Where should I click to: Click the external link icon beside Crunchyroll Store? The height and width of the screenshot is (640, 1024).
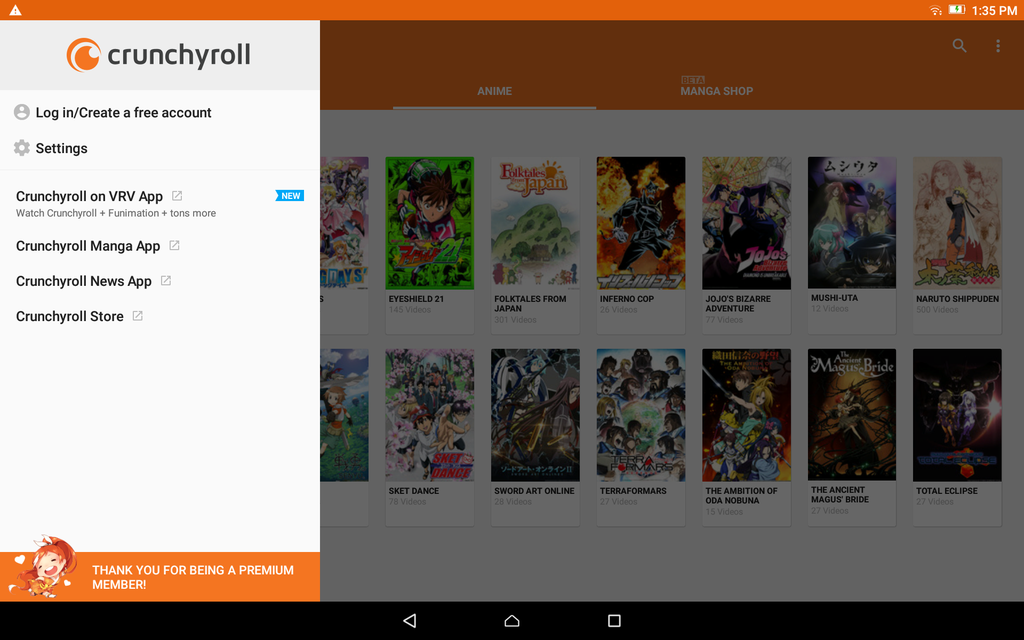coord(138,316)
